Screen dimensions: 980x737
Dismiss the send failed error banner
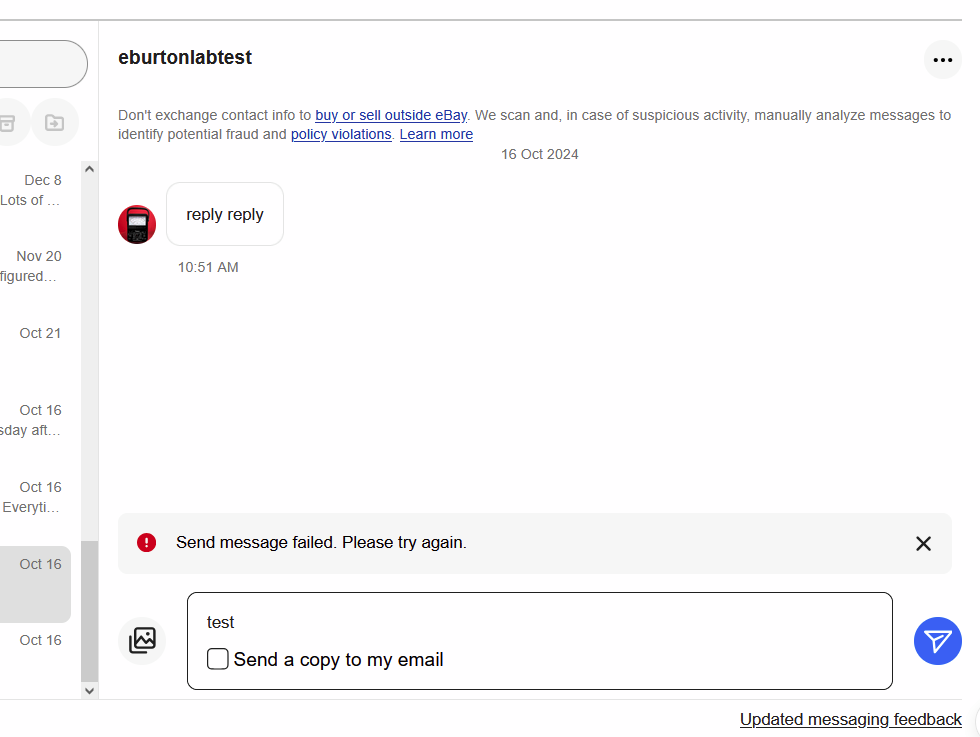(x=923, y=543)
